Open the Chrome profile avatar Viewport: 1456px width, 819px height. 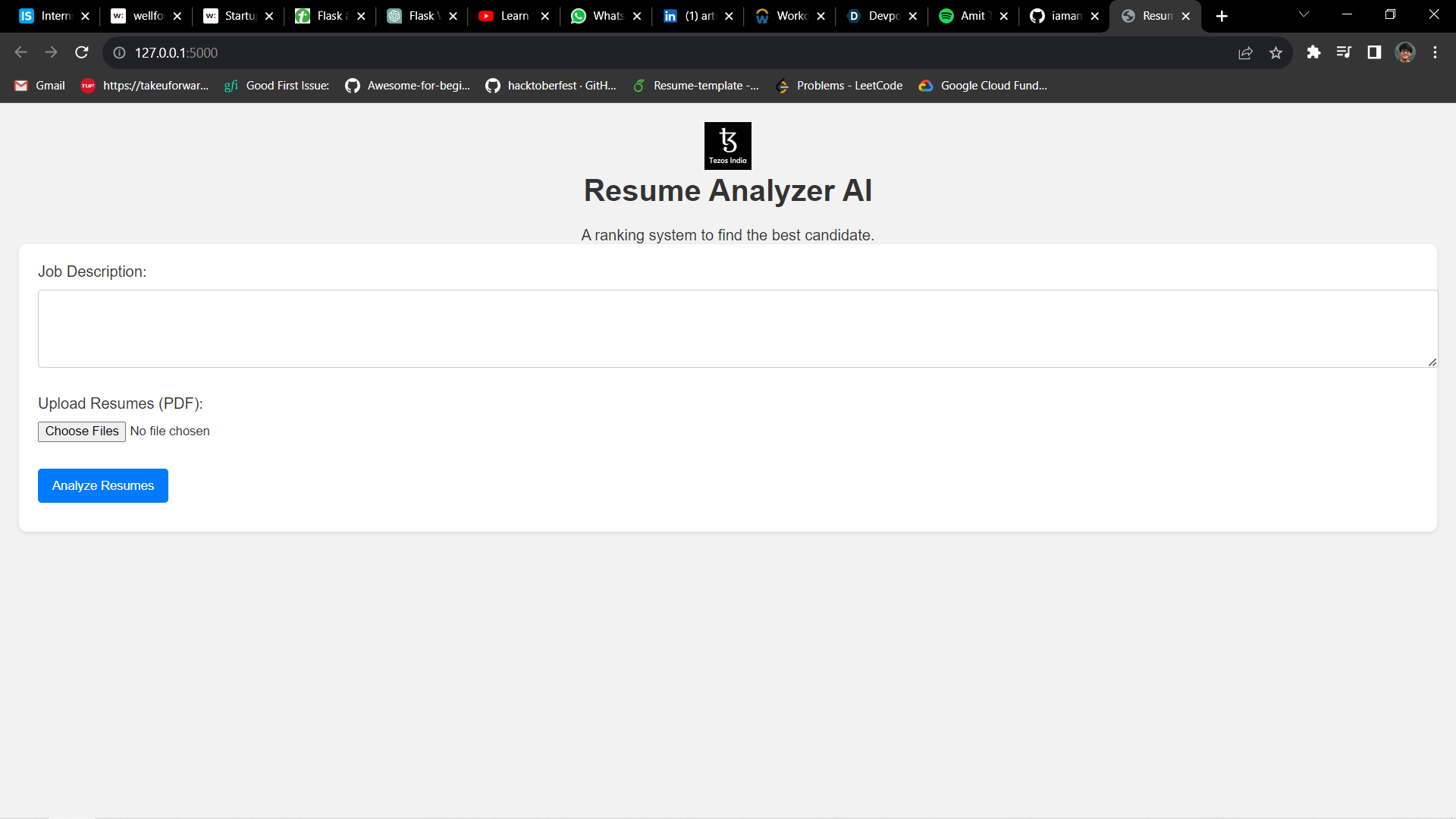click(1405, 52)
